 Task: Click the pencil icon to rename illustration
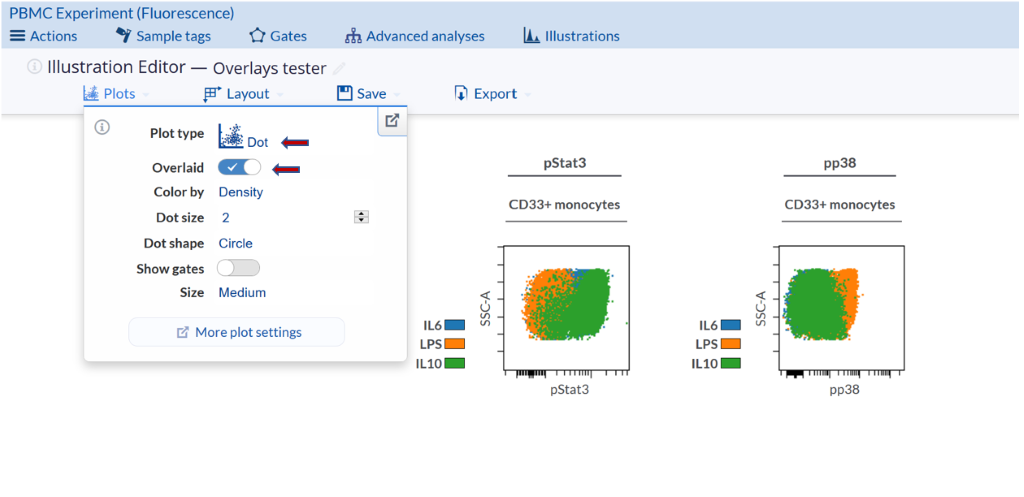point(340,68)
